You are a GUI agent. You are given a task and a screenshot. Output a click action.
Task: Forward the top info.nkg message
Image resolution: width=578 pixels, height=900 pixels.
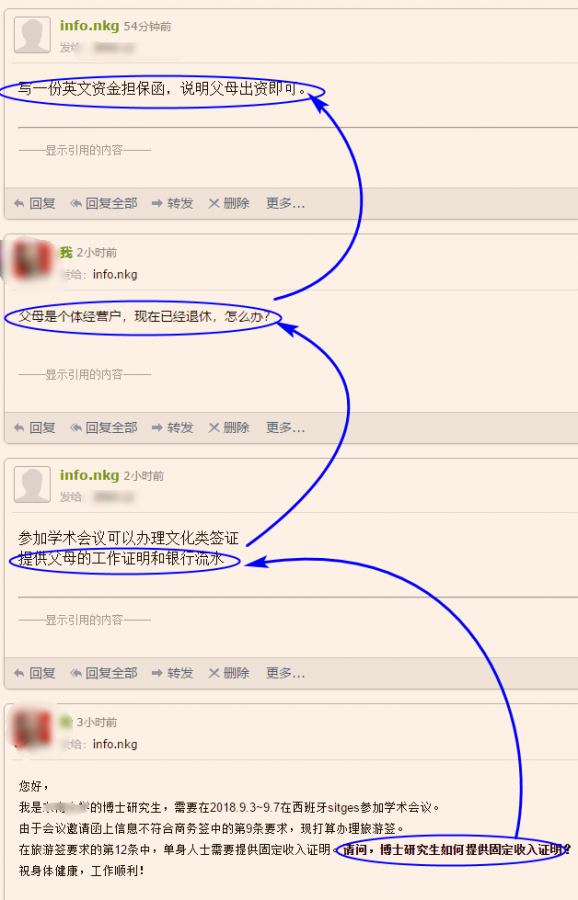click(172, 203)
